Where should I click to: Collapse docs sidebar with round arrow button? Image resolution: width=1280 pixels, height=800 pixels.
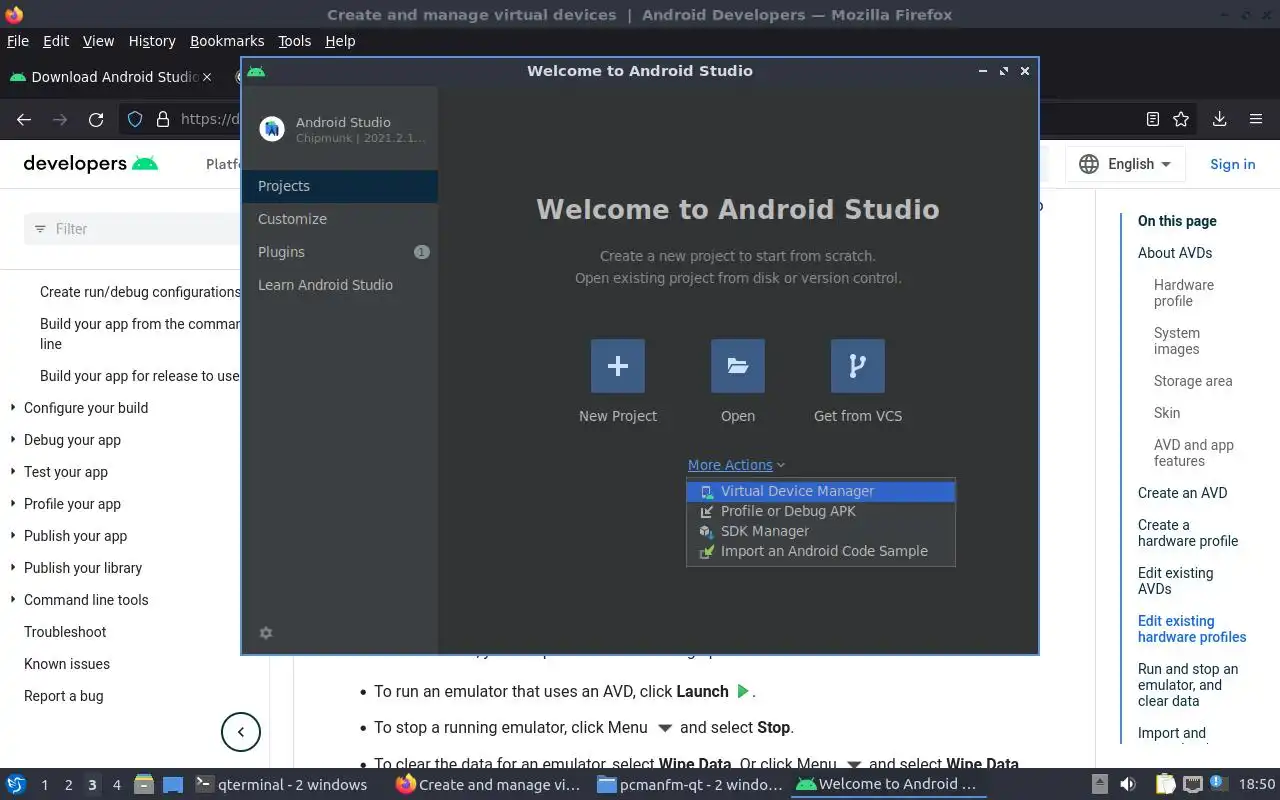241,732
